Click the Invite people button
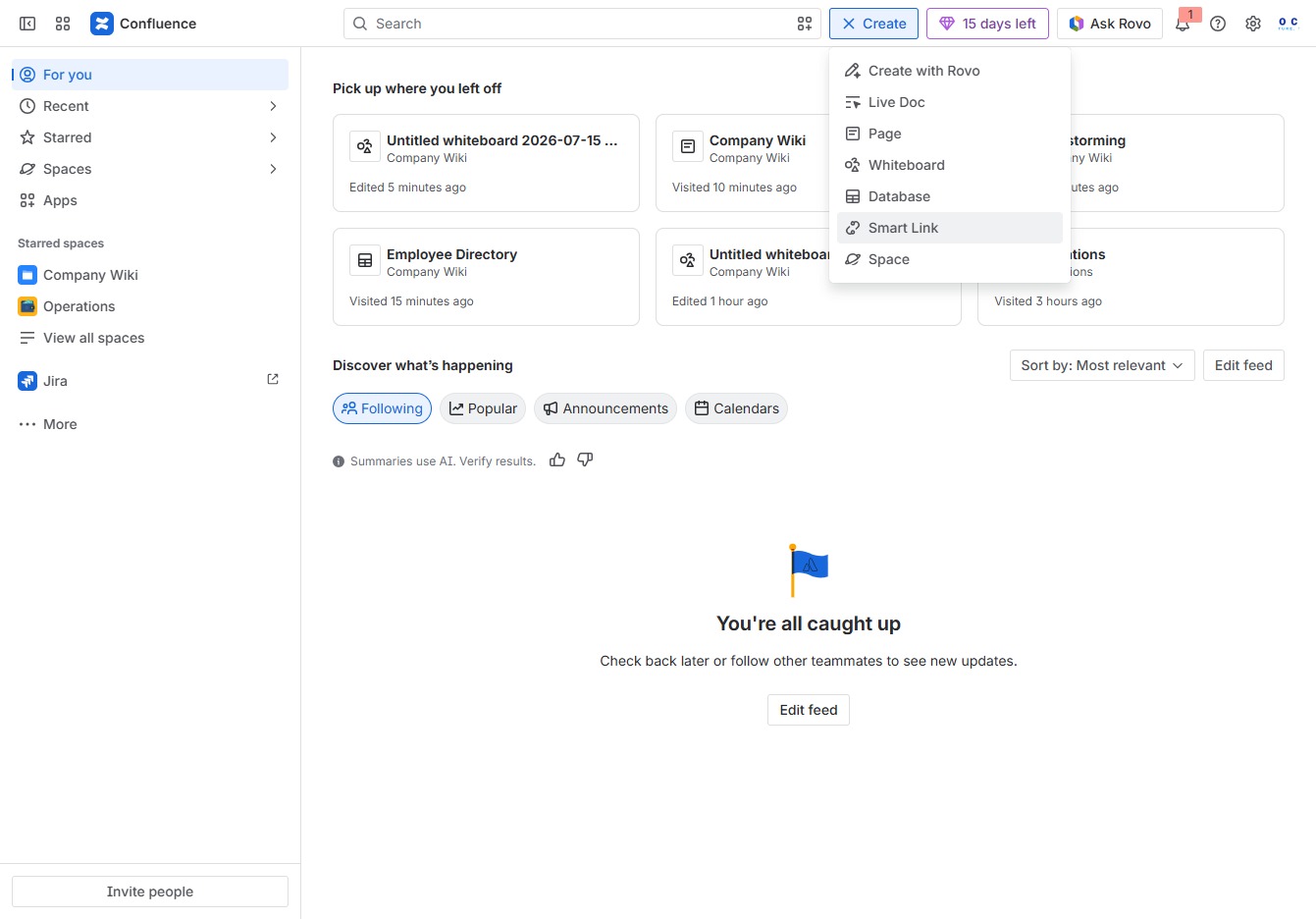 click(150, 892)
